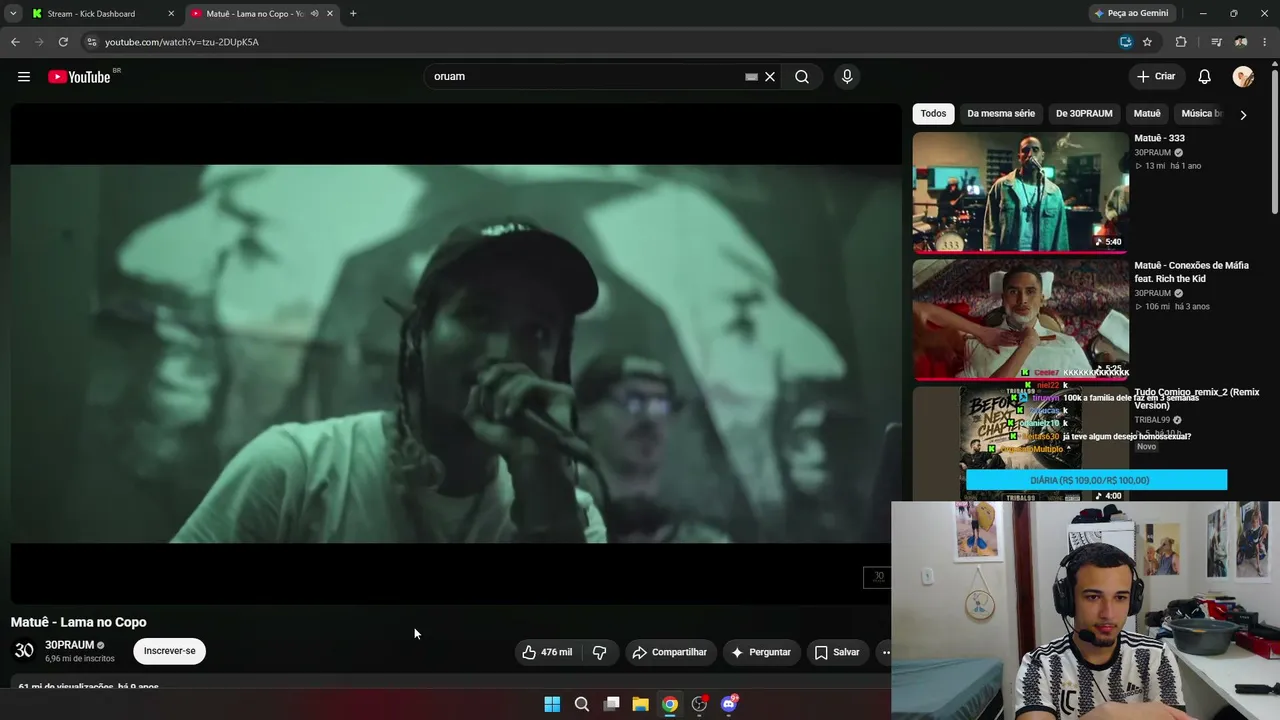Image resolution: width=1280 pixels, height=720 pixels.
Task: Go back to the previous page
Action: tap(15, 42)
